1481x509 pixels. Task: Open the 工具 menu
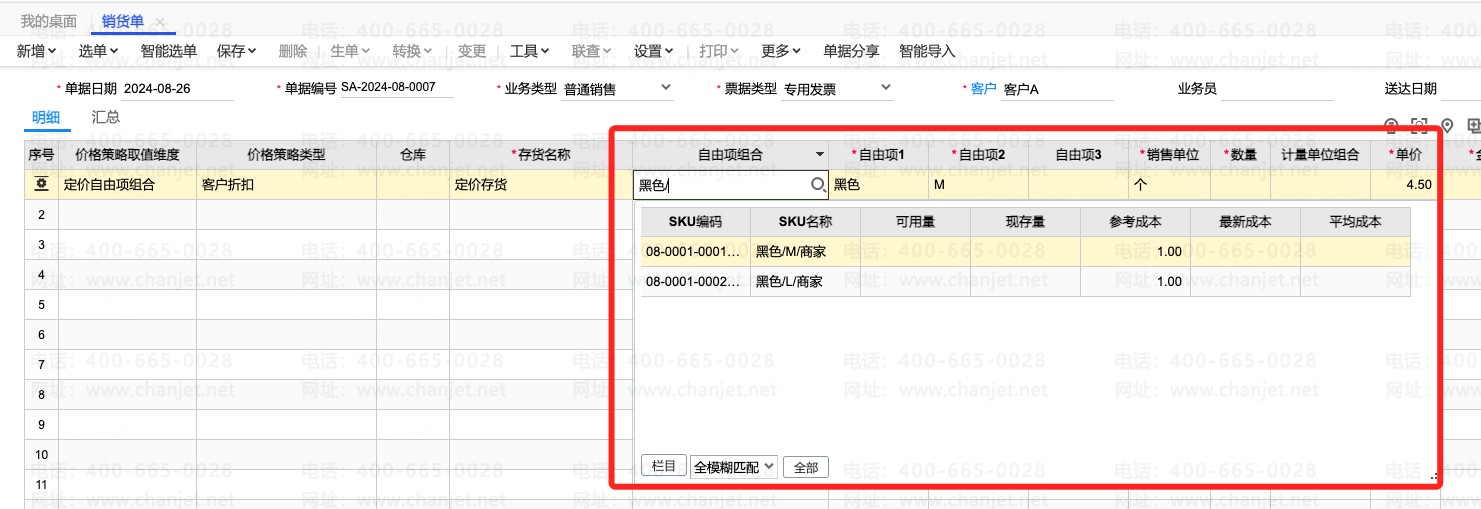pyautogui.click(x=530, y=51)
